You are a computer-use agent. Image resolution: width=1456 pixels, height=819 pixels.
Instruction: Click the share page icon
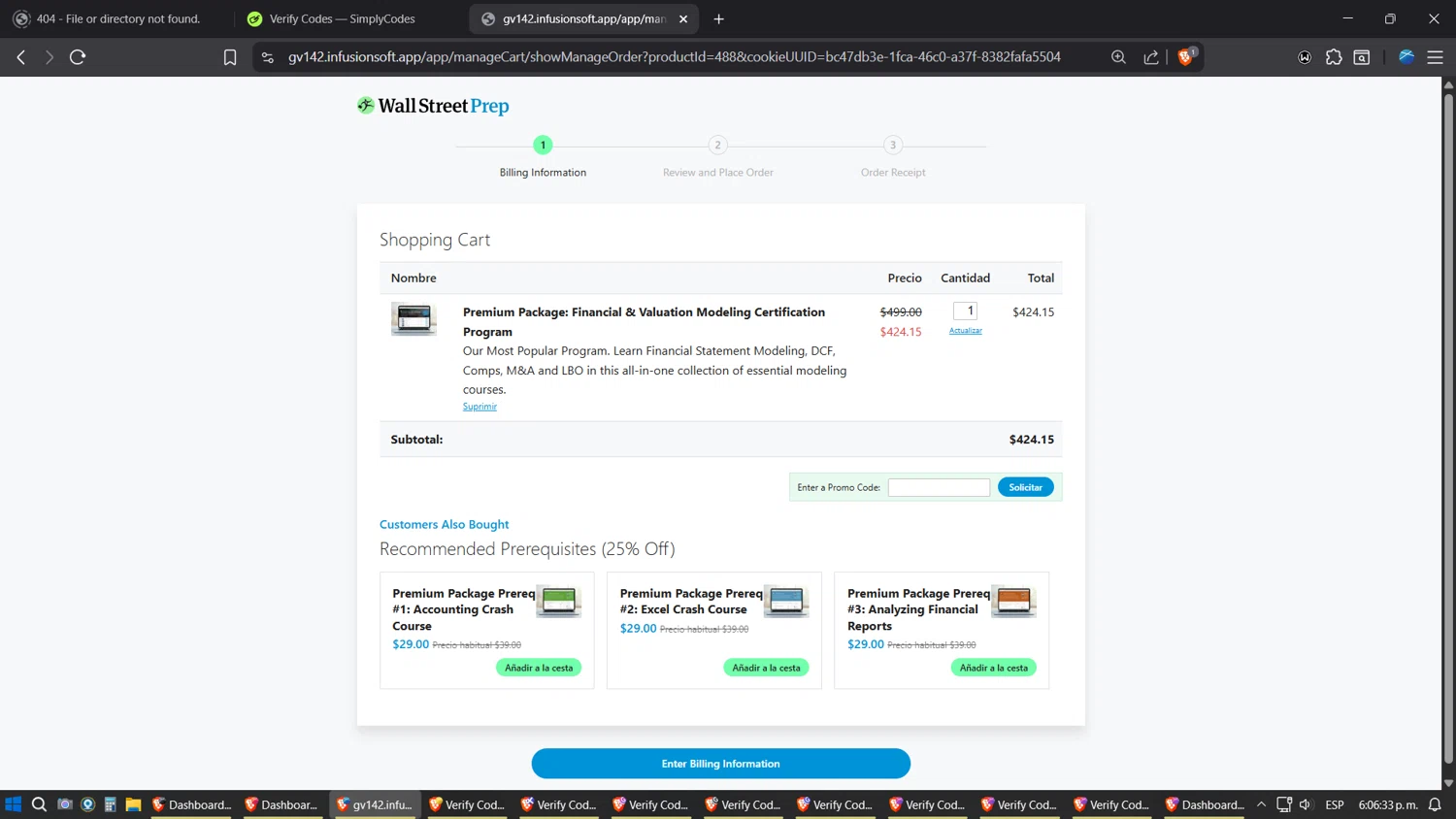[x=1151, y=57]
